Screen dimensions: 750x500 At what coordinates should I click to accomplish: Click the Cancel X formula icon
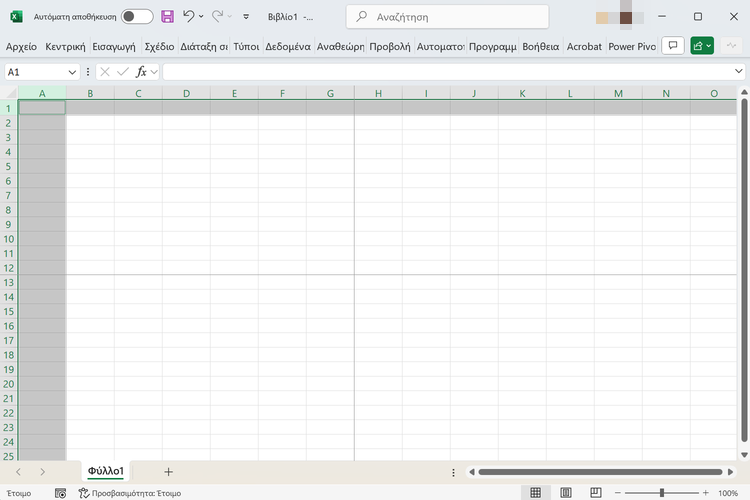click(x=105, y=72)
